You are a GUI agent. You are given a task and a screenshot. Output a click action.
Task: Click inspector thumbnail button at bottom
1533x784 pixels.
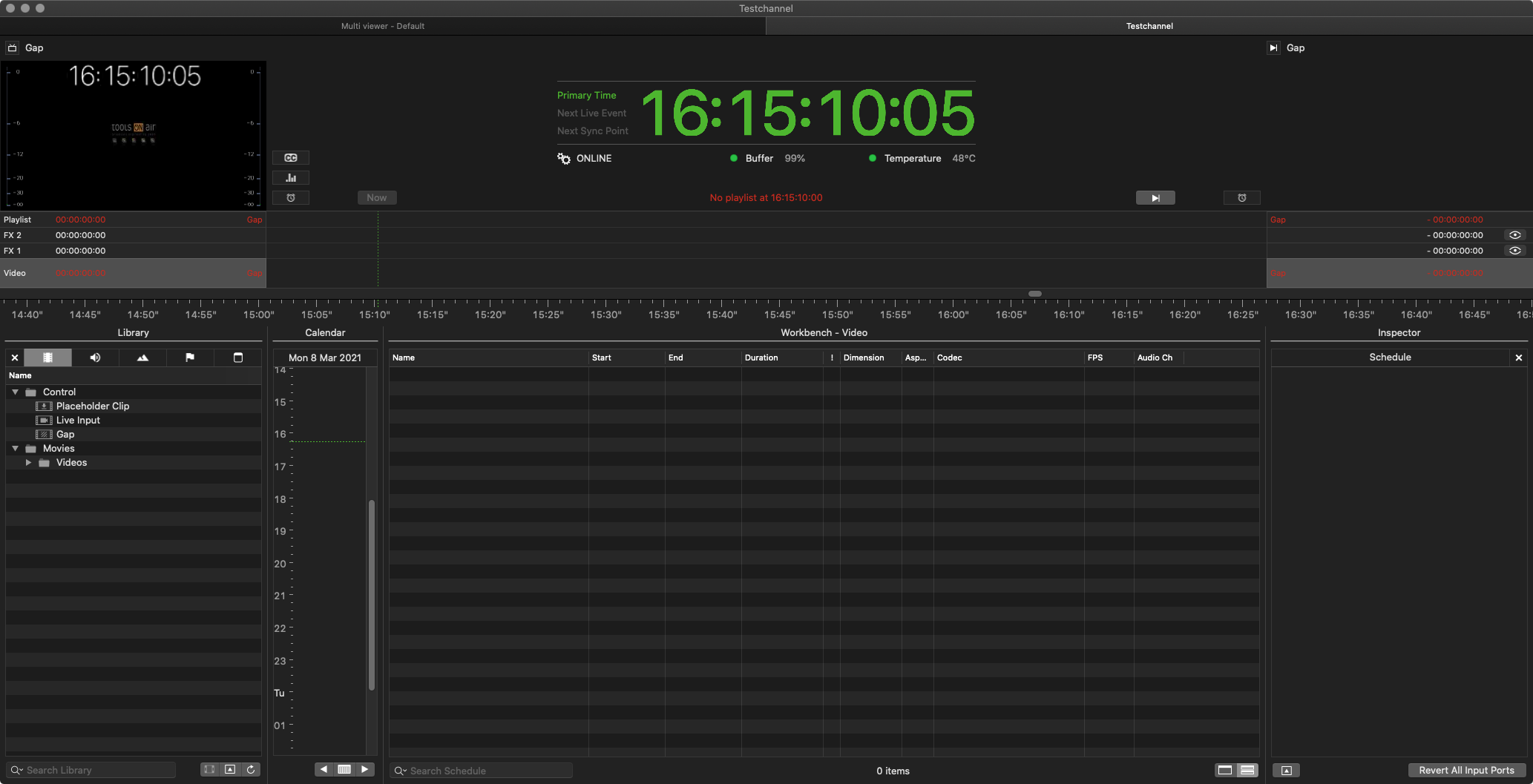coord(1287,770)
